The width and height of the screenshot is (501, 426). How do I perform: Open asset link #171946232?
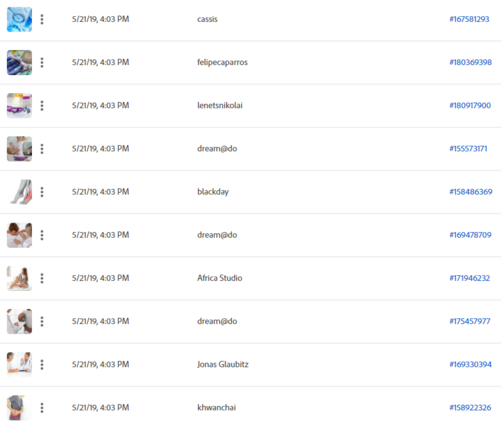tap(470, 278)
